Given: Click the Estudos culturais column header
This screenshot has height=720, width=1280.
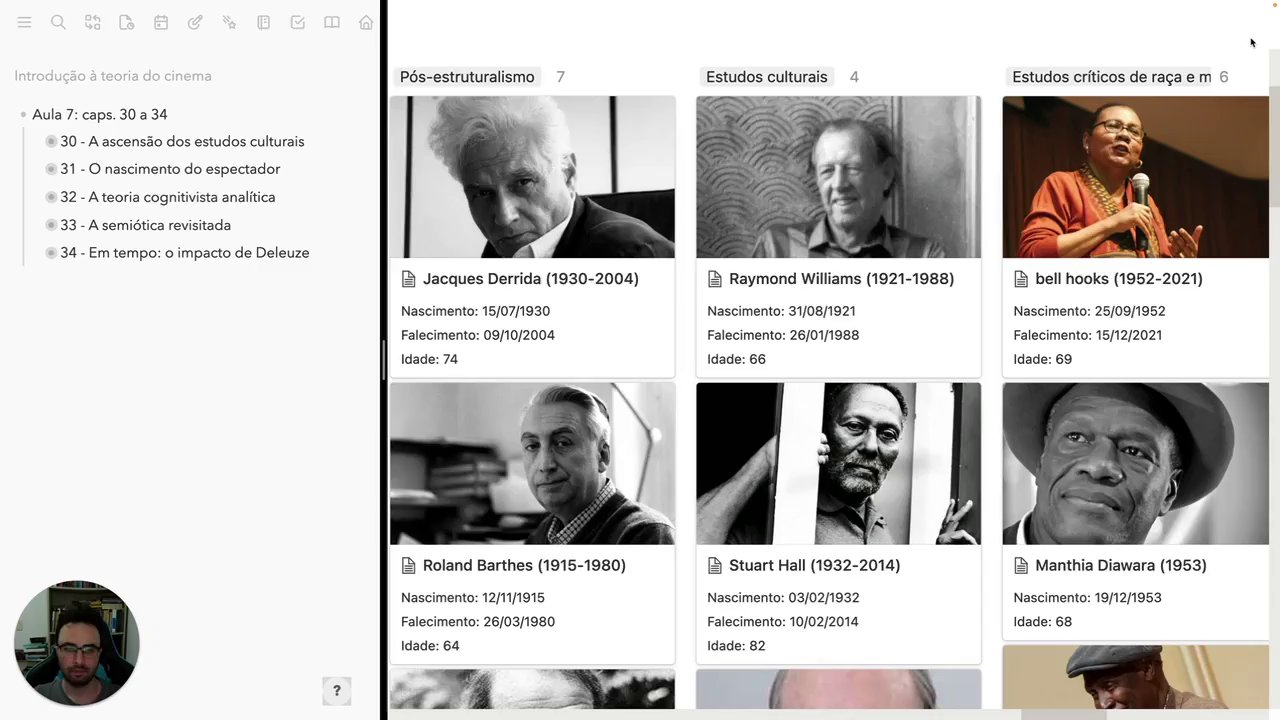Looking at the screenshot, I should [767, 77].
